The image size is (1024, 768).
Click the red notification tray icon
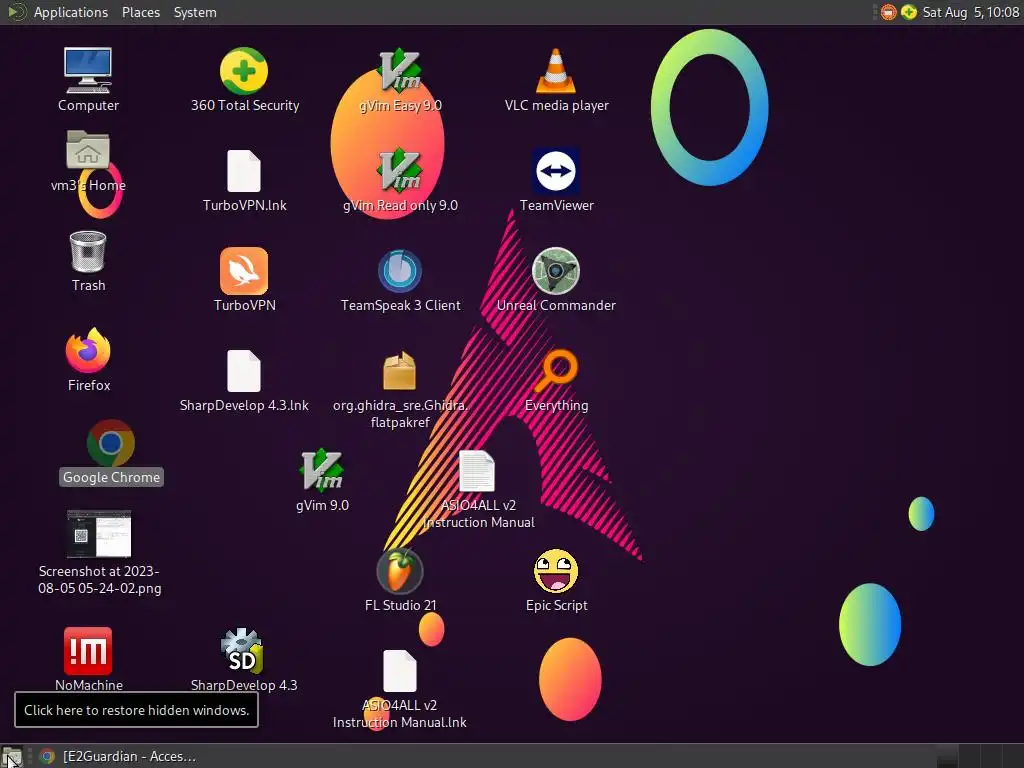(x=888, y=12)
